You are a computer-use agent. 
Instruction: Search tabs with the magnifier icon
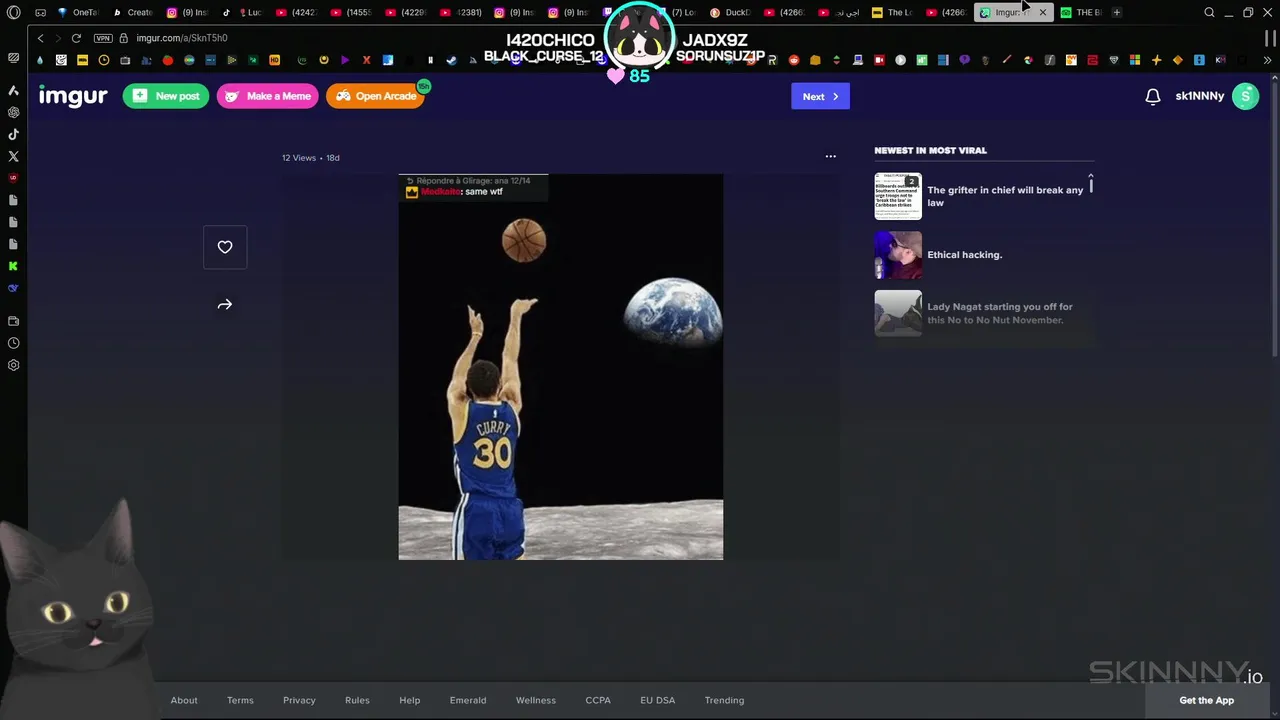pyautogui.click(x=1209, y=13)
